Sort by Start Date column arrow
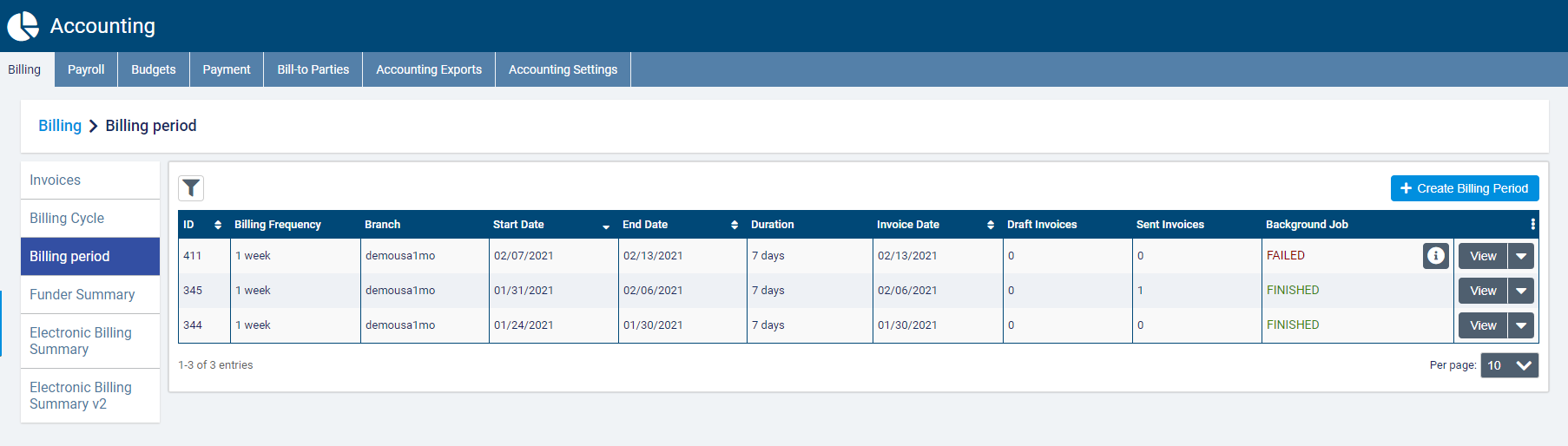The width and height of the screenshot is (1568, 446). point(606,226)
